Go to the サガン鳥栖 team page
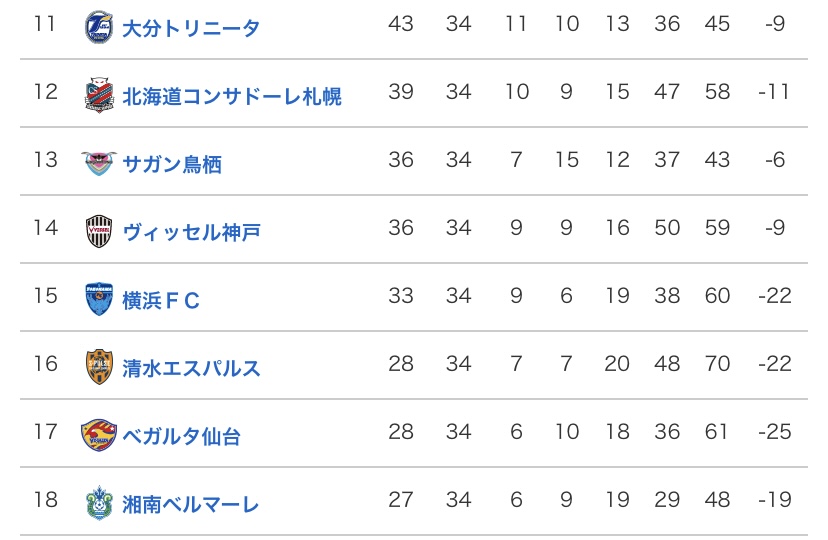Viewport: 828px width, 540px height. pyautogui.click(x=172, y=164)
